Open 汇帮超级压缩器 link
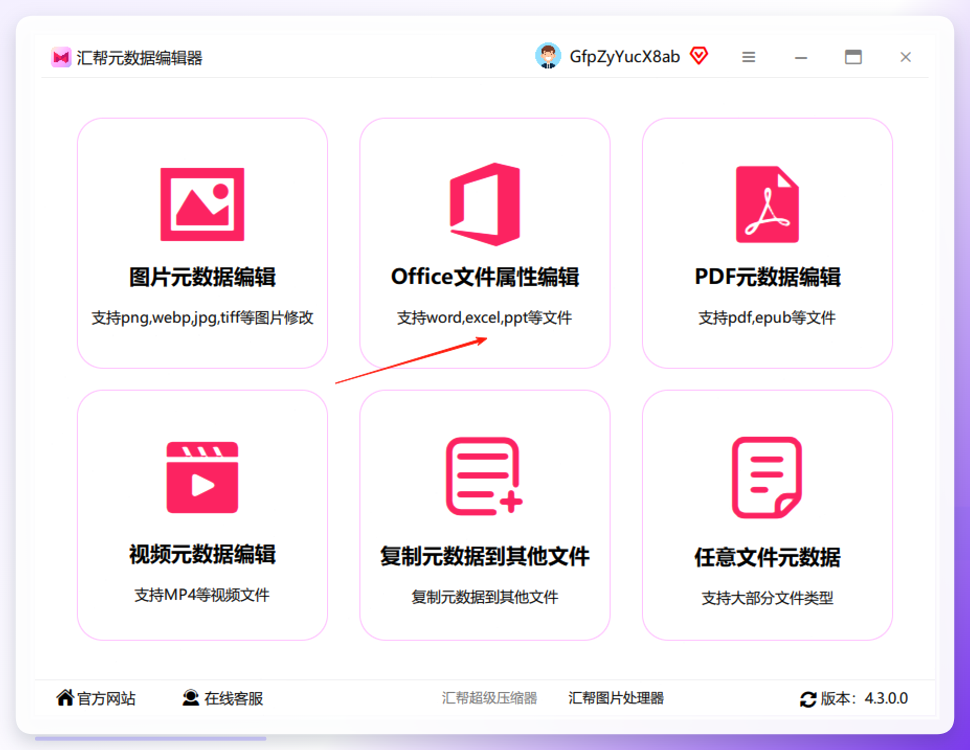Image resolution: width=970 pixels, height=750 pixels. 489,698
